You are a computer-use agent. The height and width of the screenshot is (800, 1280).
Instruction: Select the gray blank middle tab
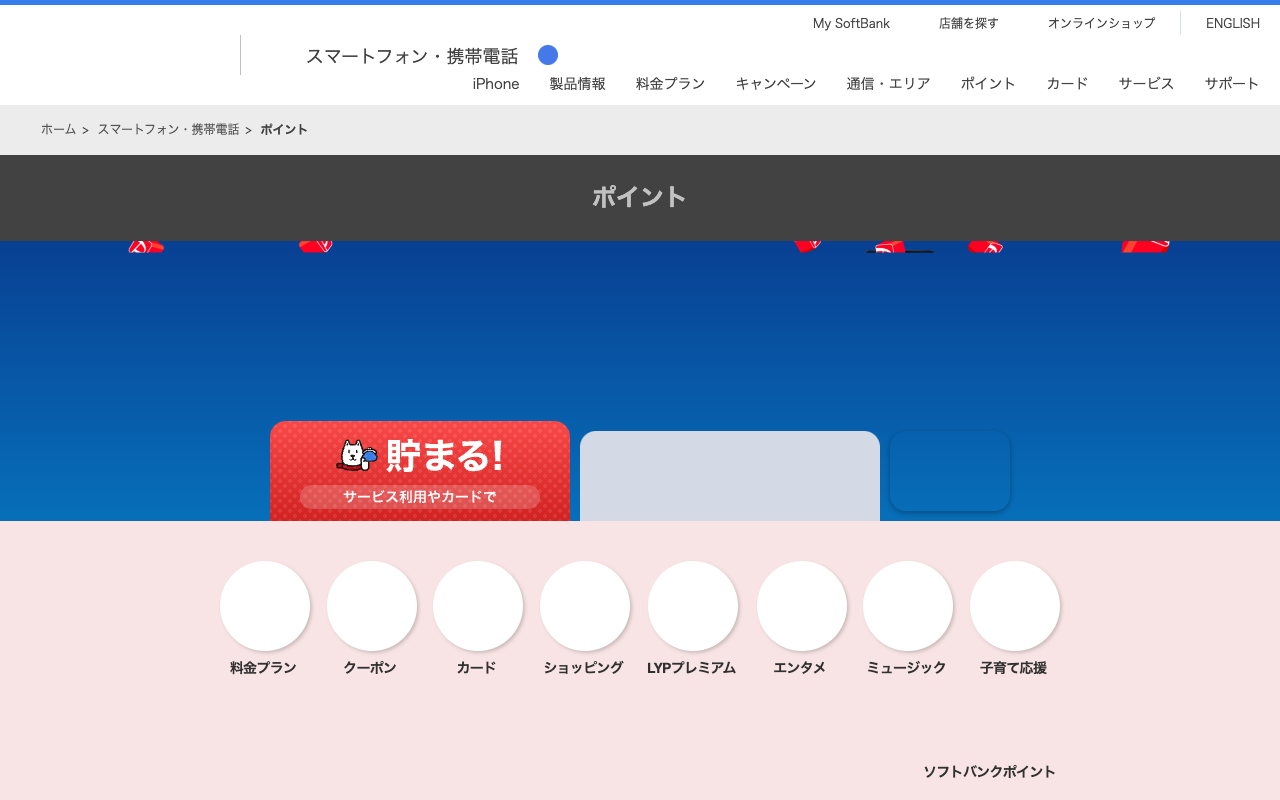[730, 476]
